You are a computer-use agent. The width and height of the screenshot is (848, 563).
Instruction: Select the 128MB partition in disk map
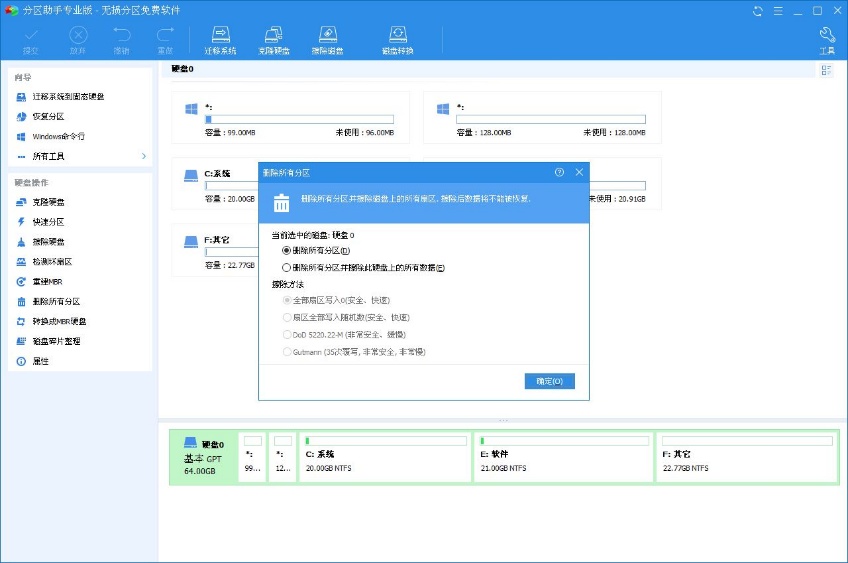pos(283,457)
